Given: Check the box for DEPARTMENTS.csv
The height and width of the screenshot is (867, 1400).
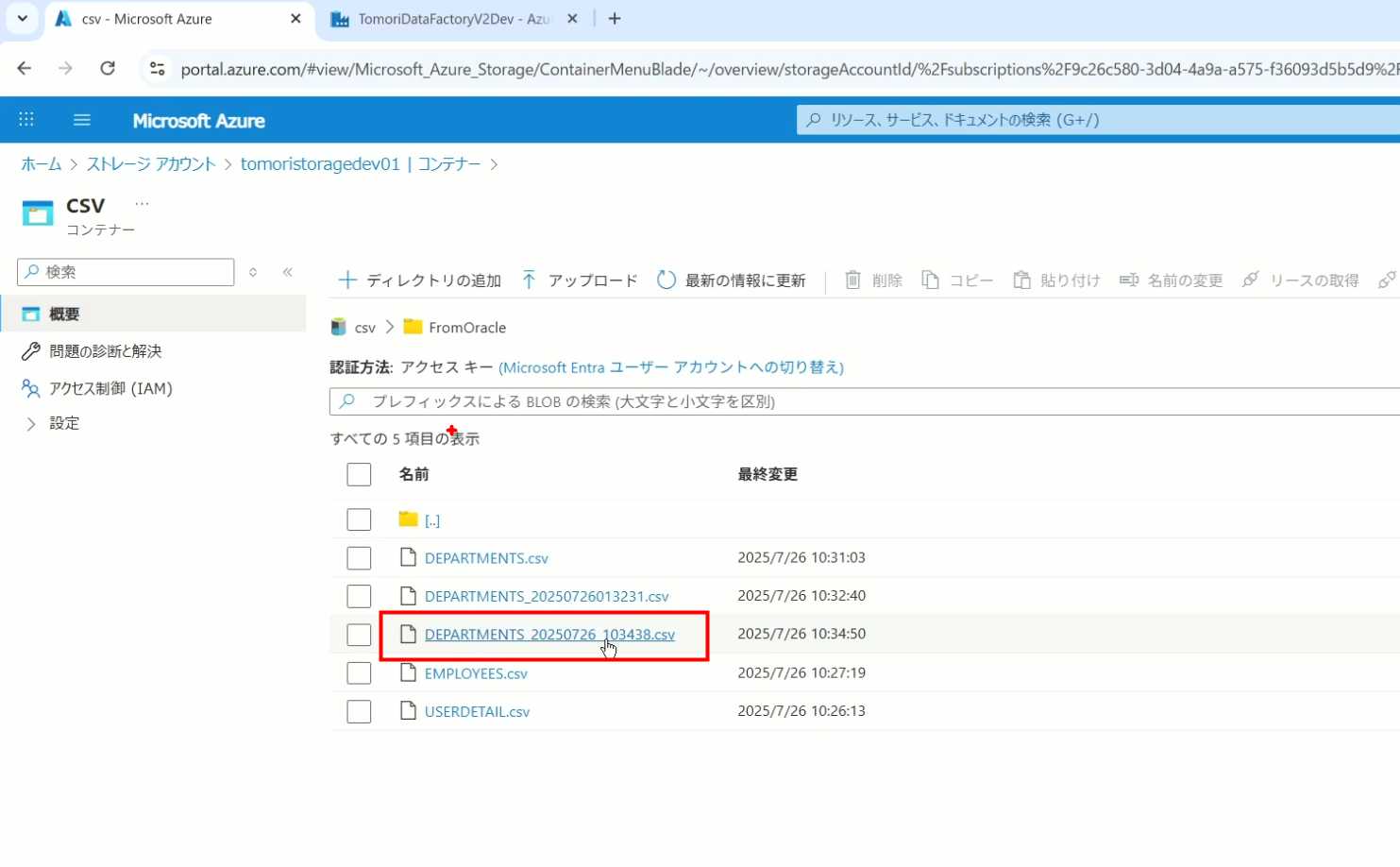Looking at the screenshot, I should (359, 558).
